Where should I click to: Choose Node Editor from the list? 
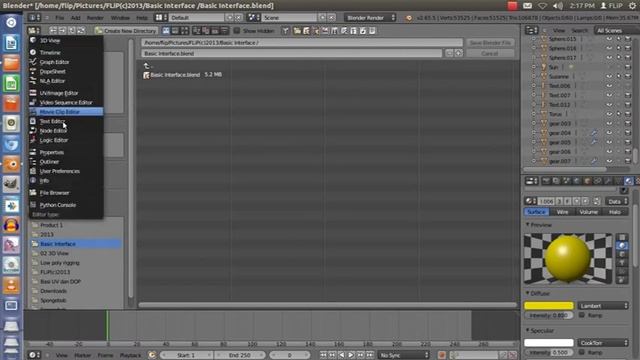65,131
